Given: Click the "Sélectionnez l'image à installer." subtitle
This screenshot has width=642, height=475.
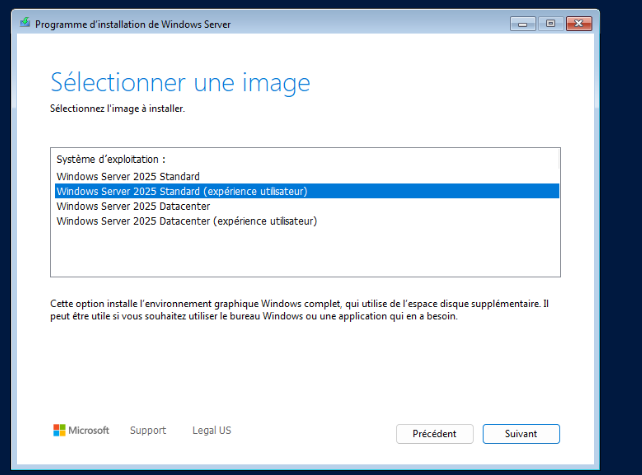Looking at the screenshot, I should 117,108.
